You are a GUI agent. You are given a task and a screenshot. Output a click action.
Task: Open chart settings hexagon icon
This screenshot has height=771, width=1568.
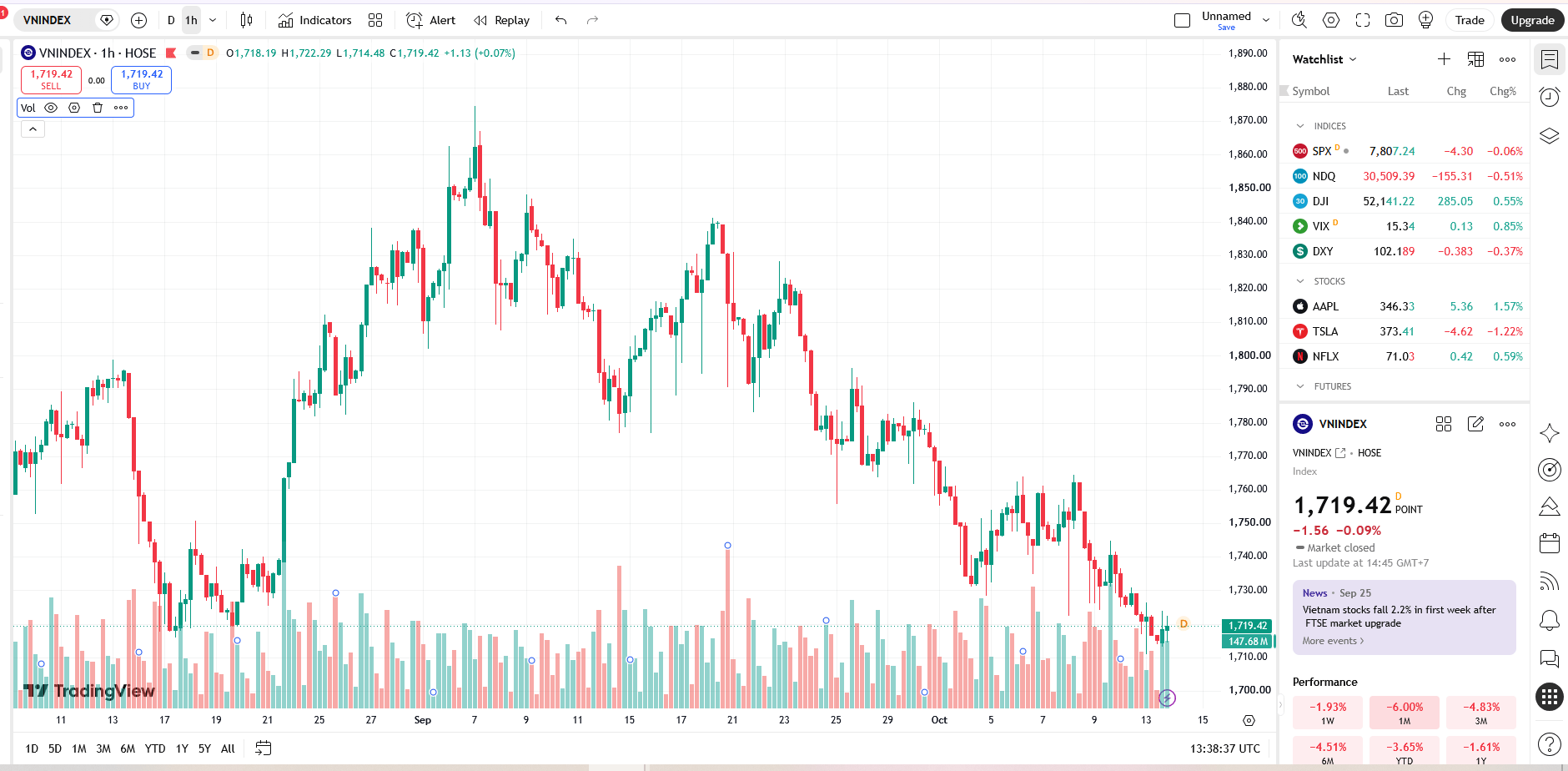1331,20
